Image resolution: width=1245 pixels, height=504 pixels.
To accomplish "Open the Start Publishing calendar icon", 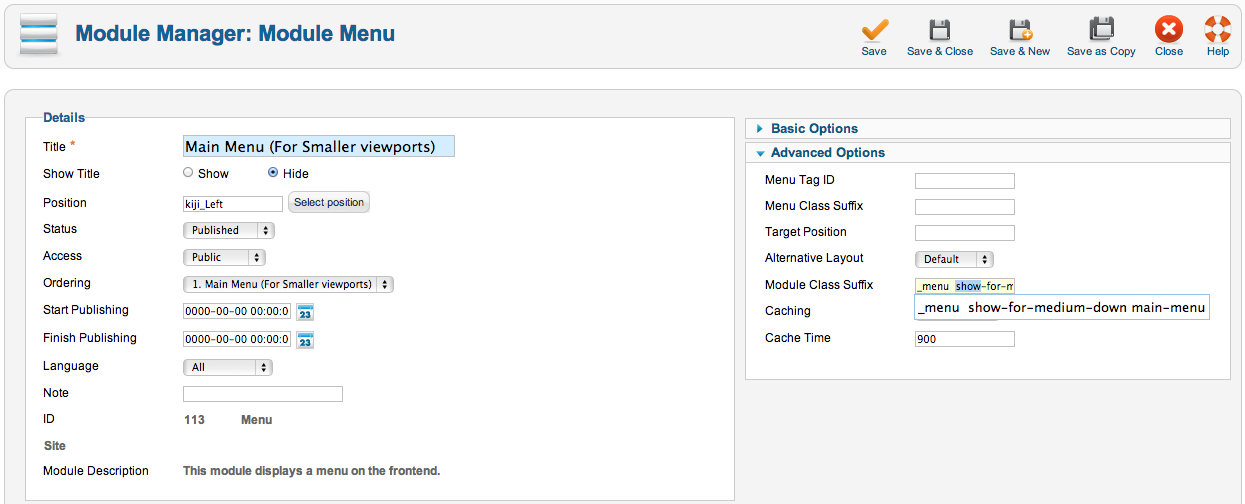I will point(305,312).
